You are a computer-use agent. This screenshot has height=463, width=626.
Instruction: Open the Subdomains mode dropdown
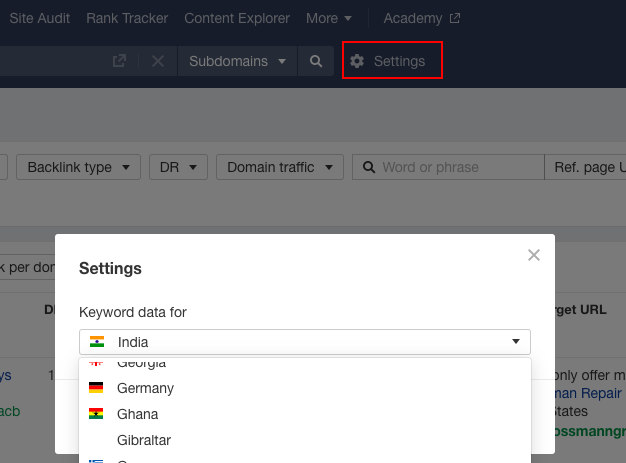[x=238, y=61]
